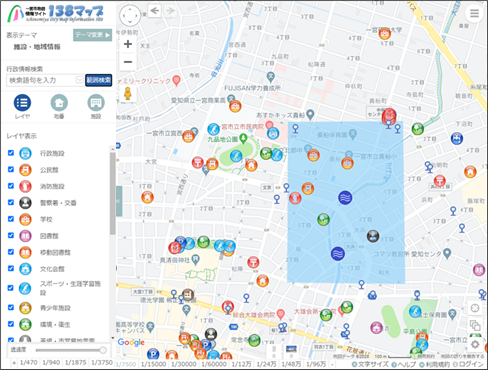Click the map pan compass control
Image resolution: width=488 pixels, height=370 pixels.
130,15
